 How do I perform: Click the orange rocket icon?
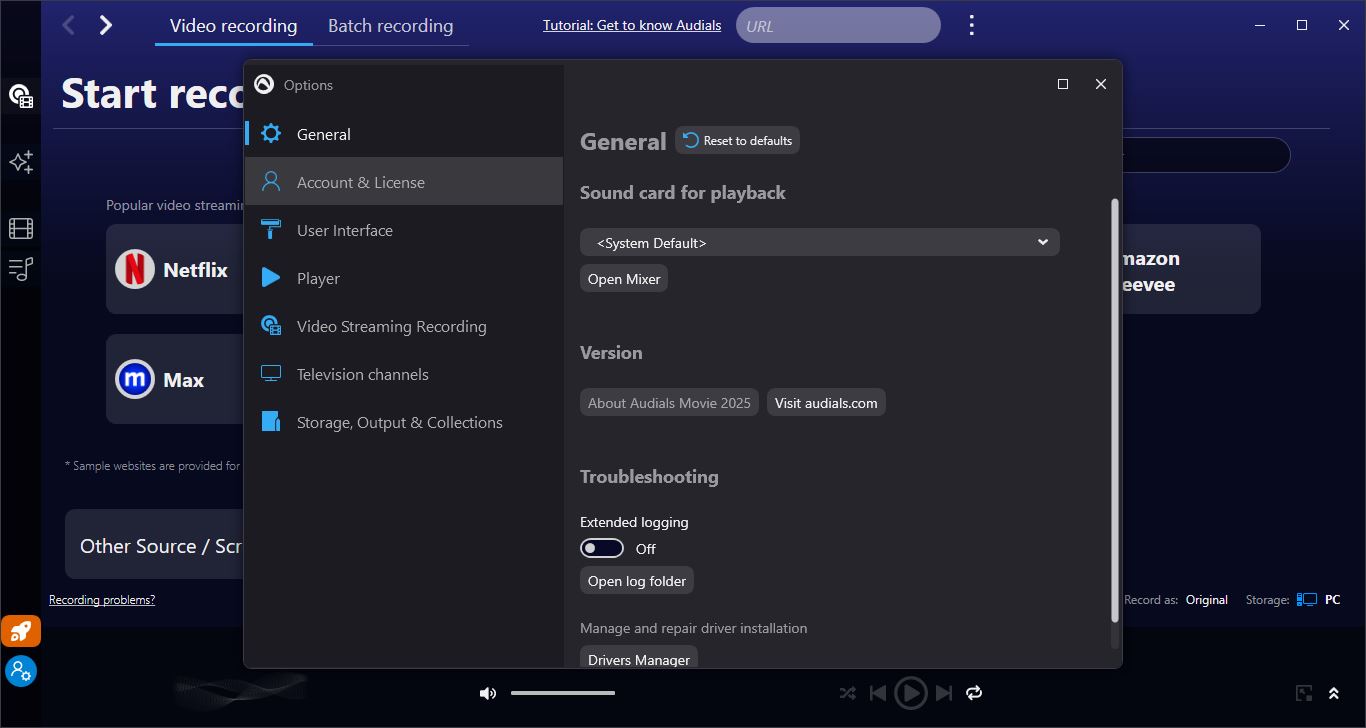coord(21,631)
